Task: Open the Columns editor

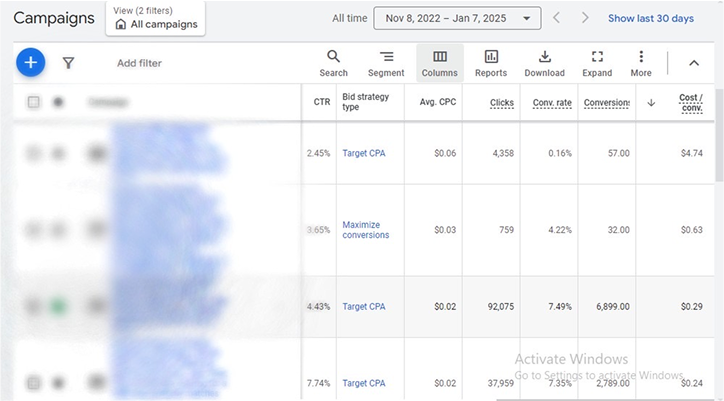Action: (x=439, y=63)
